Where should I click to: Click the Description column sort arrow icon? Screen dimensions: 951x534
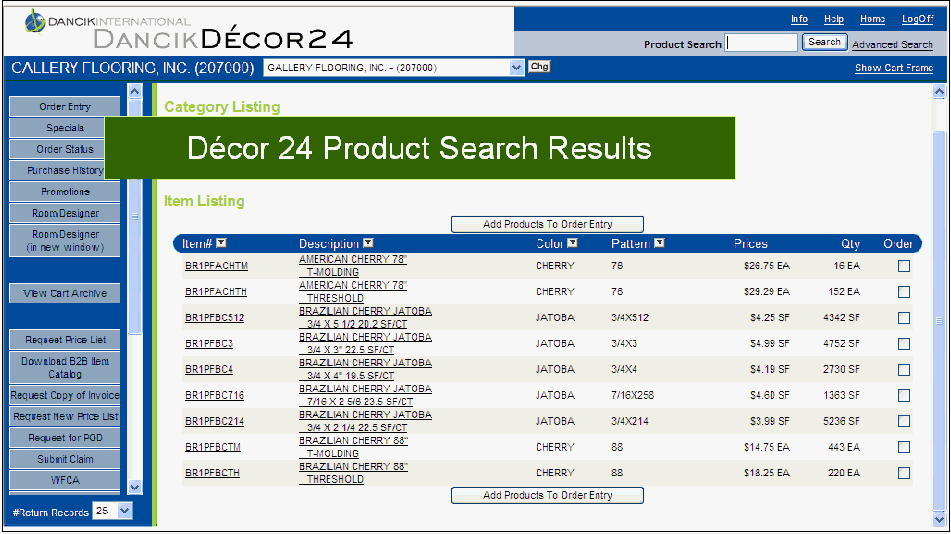(x=368, y=243)
